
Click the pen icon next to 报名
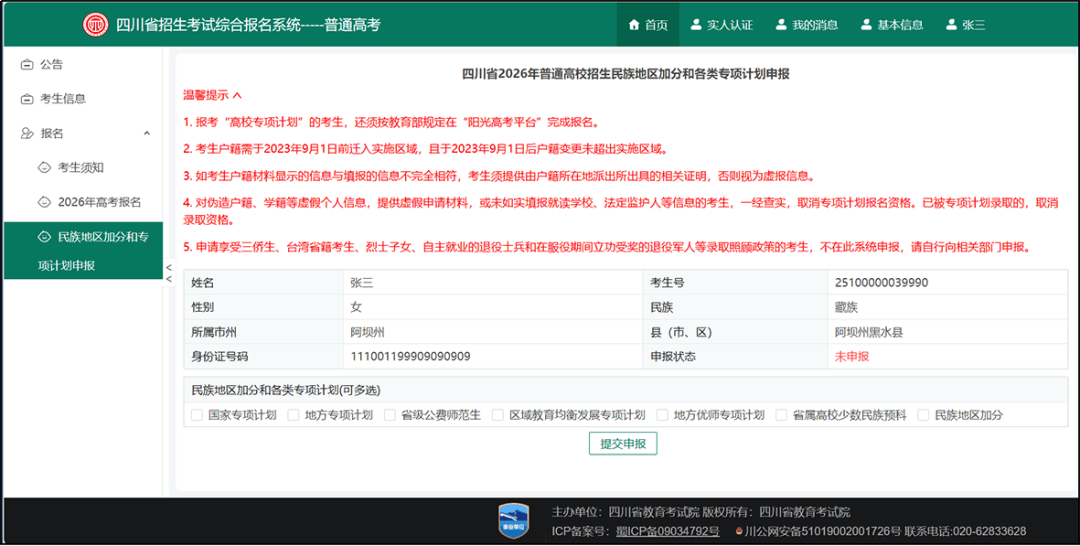click(27, 134)
